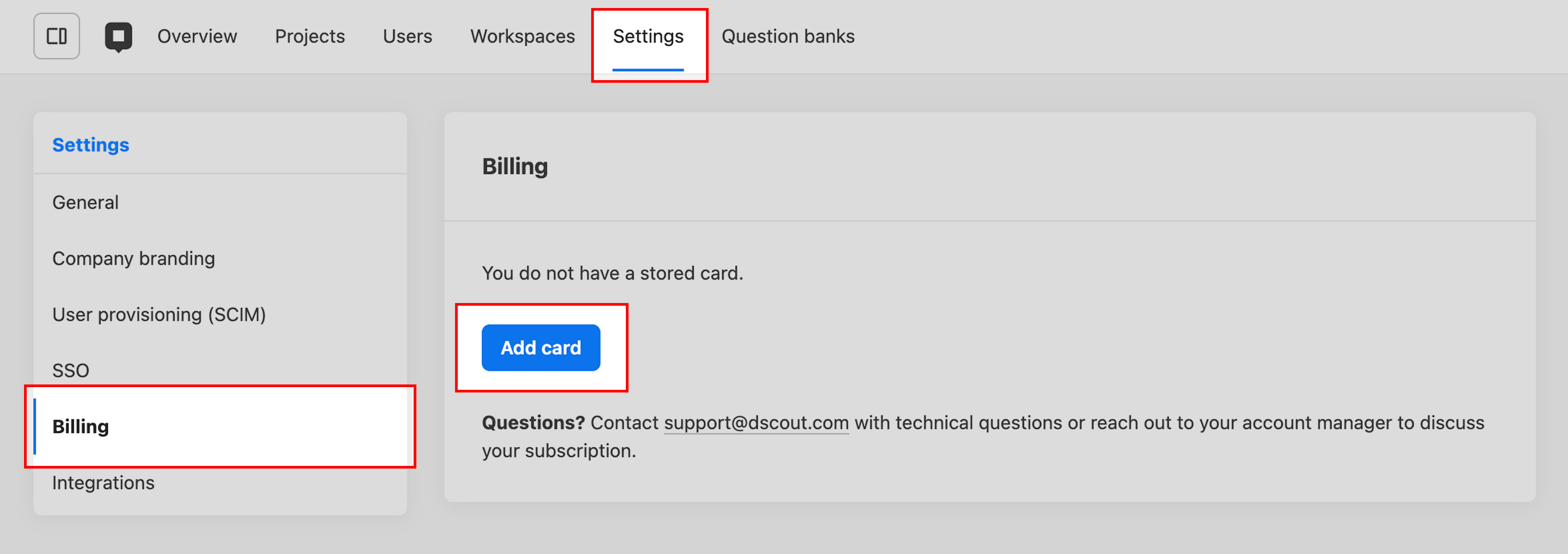Click the Billing panel heading
1568x554 pixels.
click(515, 166)
